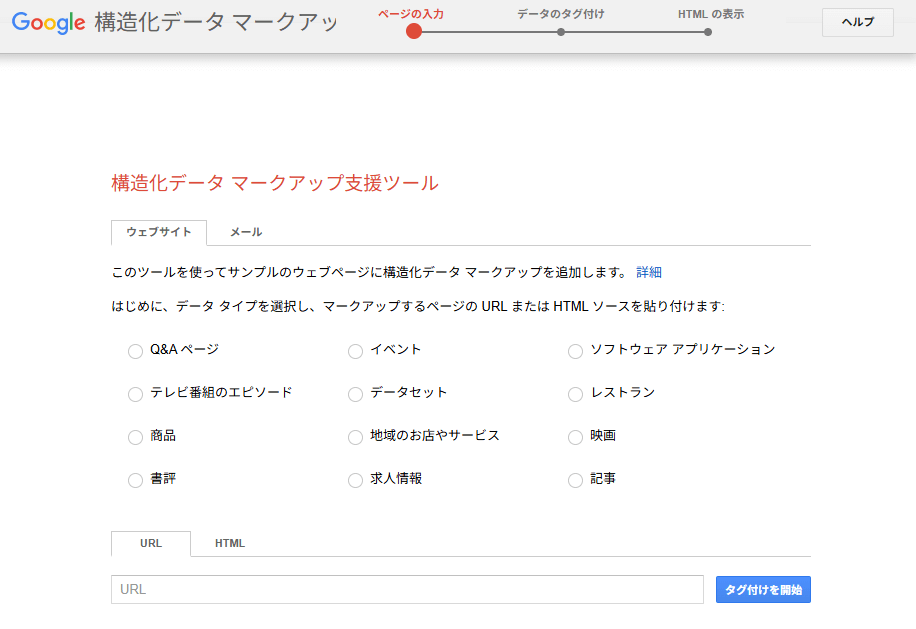The height and width of the screenshot is (629, 916).
Task: Choose the ソフトウェア アプリケーション option
Action: [575, 351]
